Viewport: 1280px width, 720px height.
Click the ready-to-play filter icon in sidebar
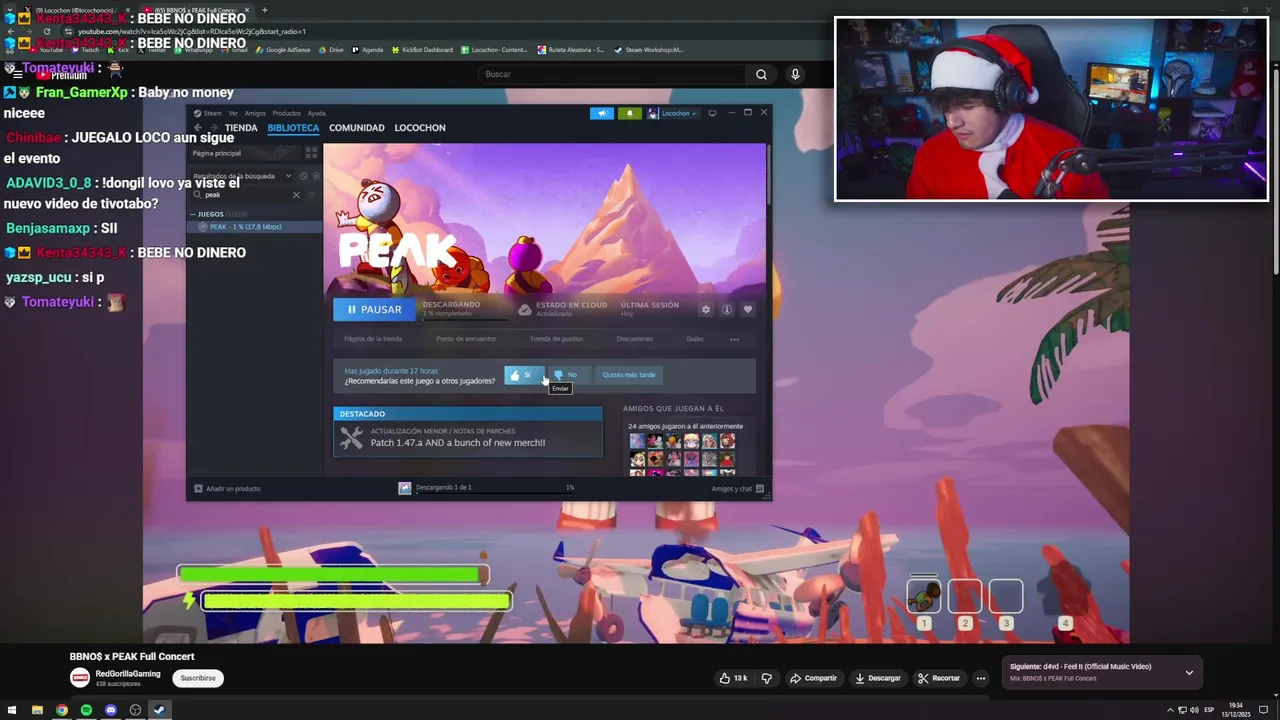coord(316,176)
